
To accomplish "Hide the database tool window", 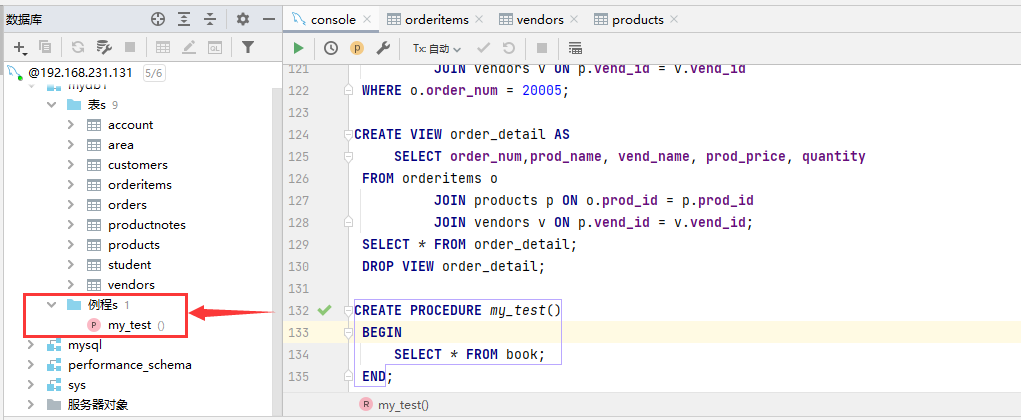I will pyautogui.click(x=269, y=20).
